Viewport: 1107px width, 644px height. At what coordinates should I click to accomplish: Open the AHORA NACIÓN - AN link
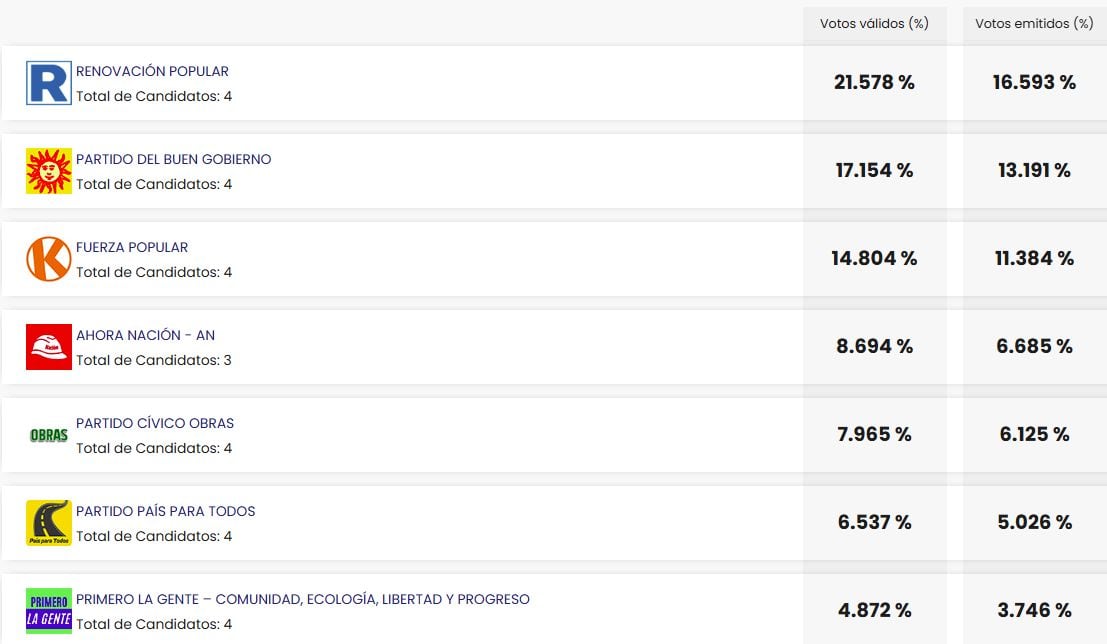(145, 335)
